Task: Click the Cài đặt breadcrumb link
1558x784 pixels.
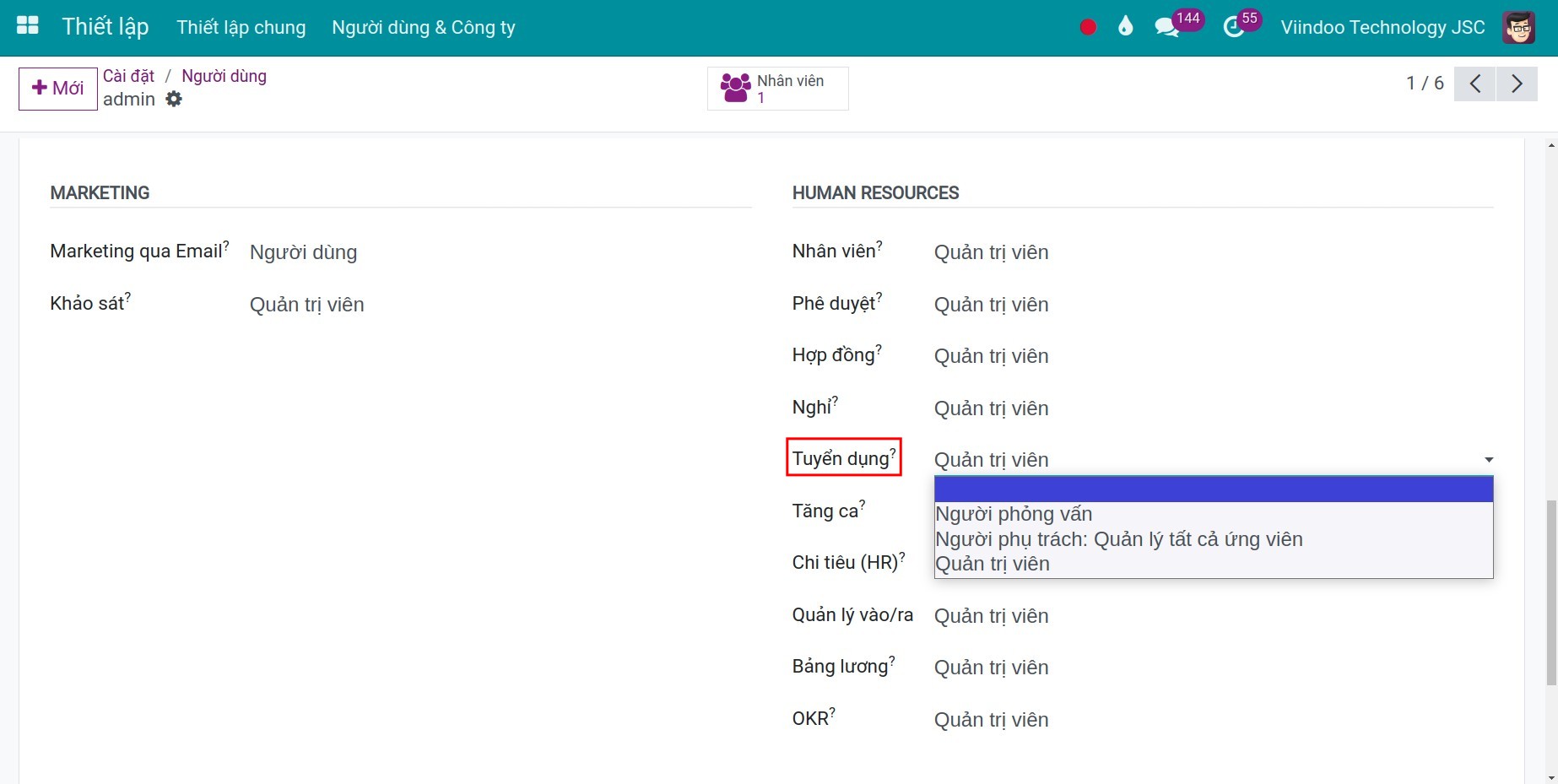Action: (x=128, y=76)
